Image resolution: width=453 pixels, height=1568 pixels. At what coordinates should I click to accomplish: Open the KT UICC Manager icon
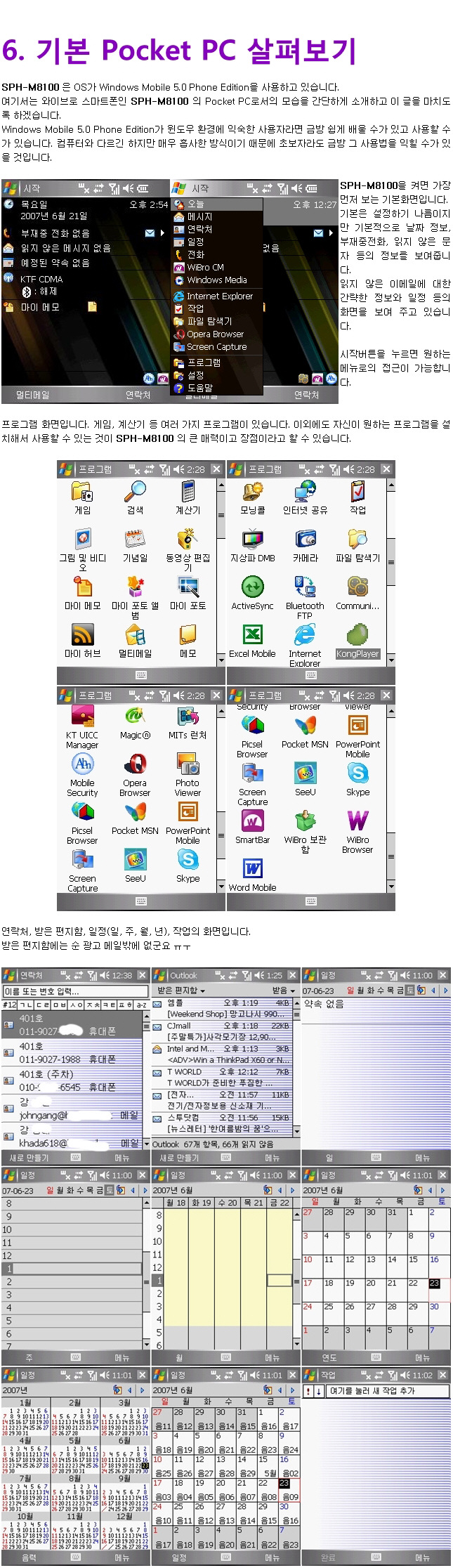tap(83, 717)
